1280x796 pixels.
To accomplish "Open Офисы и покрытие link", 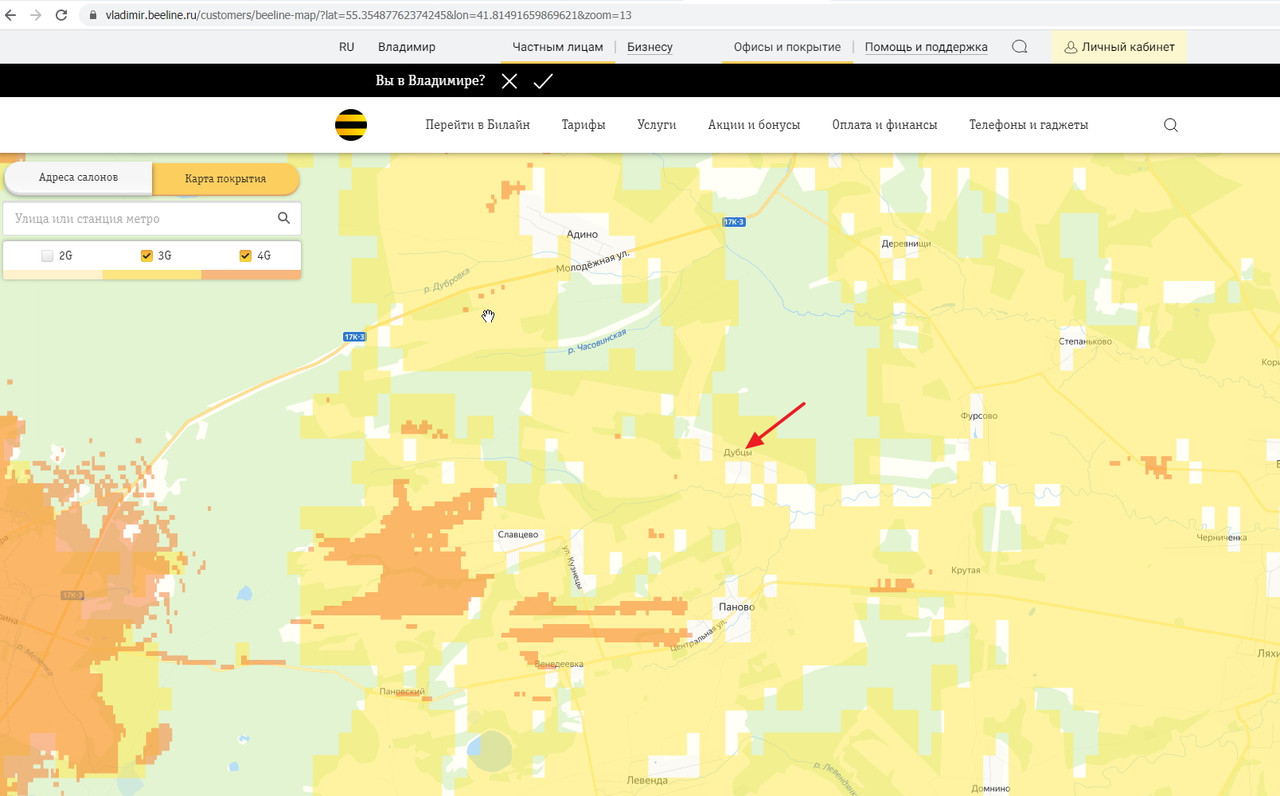I will coord(787,47).
